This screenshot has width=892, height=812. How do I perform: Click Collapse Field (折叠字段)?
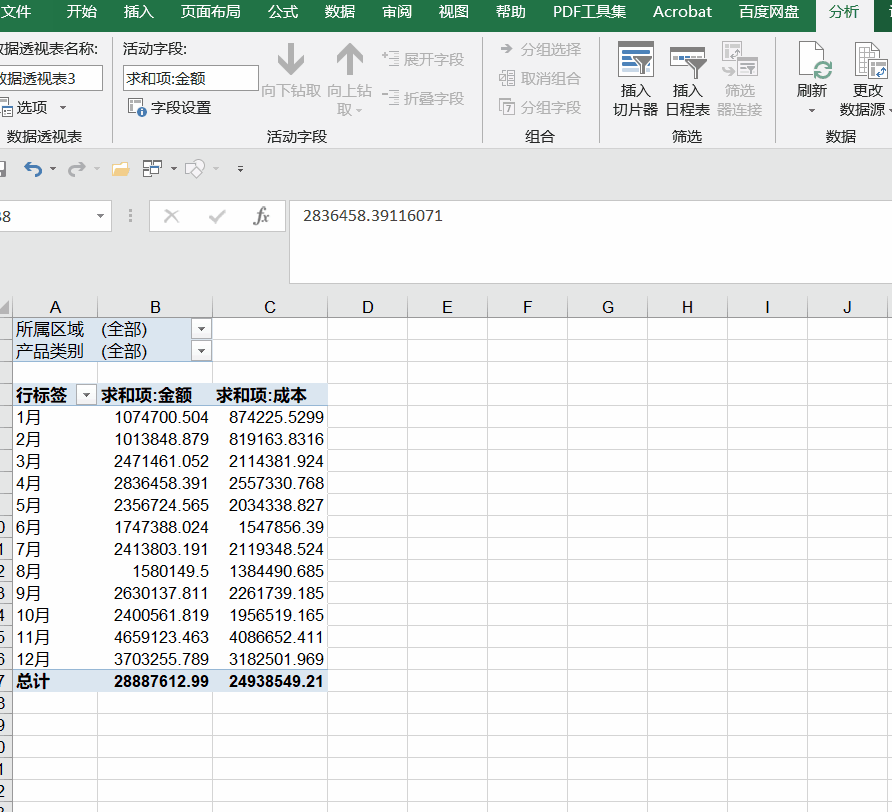pyautogui.click(x=423, y=98)
